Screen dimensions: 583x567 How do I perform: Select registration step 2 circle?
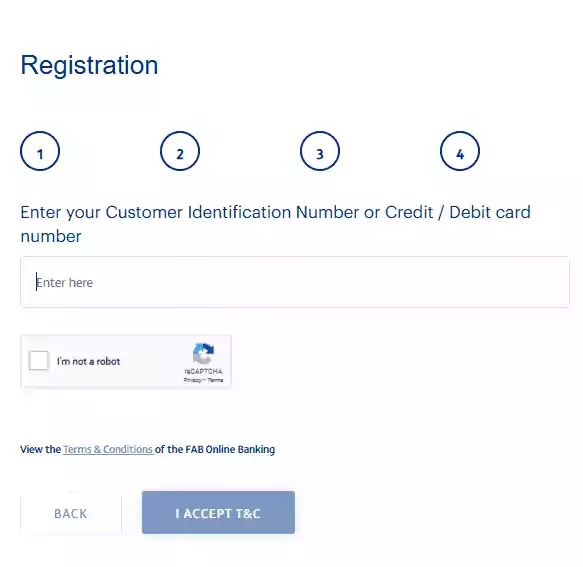(x=180, y=151)
